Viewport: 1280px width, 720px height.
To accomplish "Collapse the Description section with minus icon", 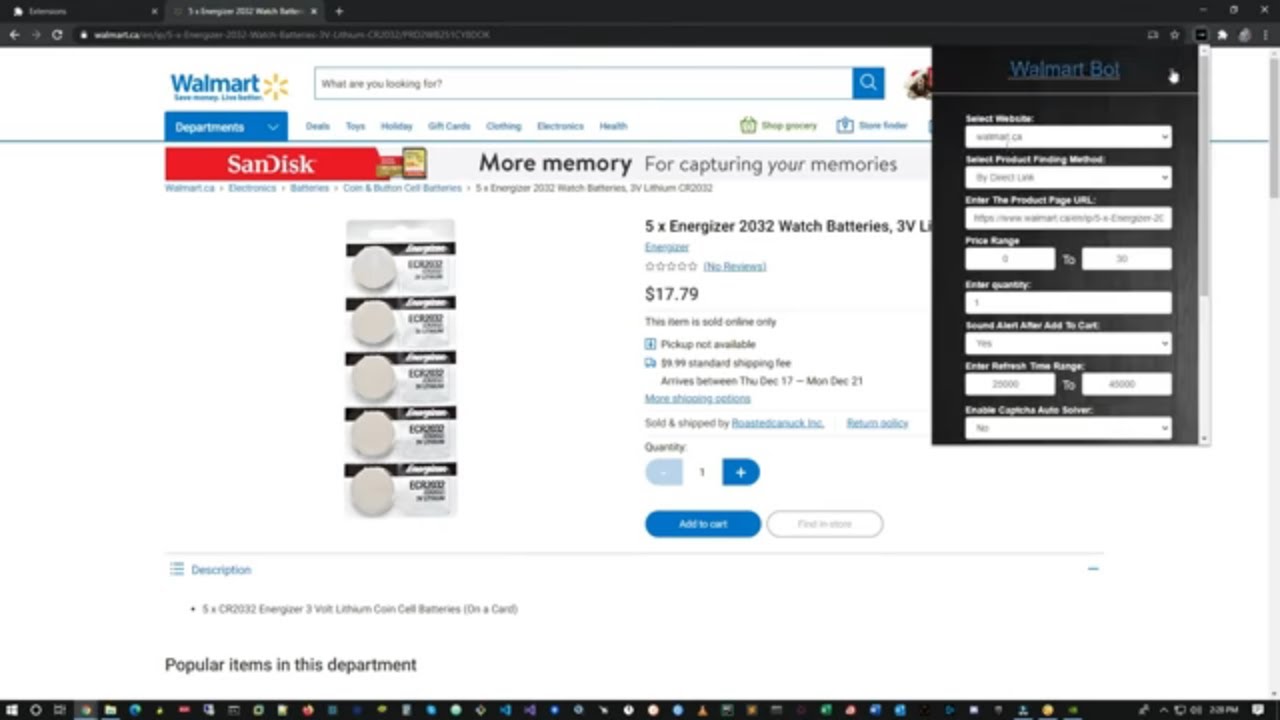I will coord(1093,569).
